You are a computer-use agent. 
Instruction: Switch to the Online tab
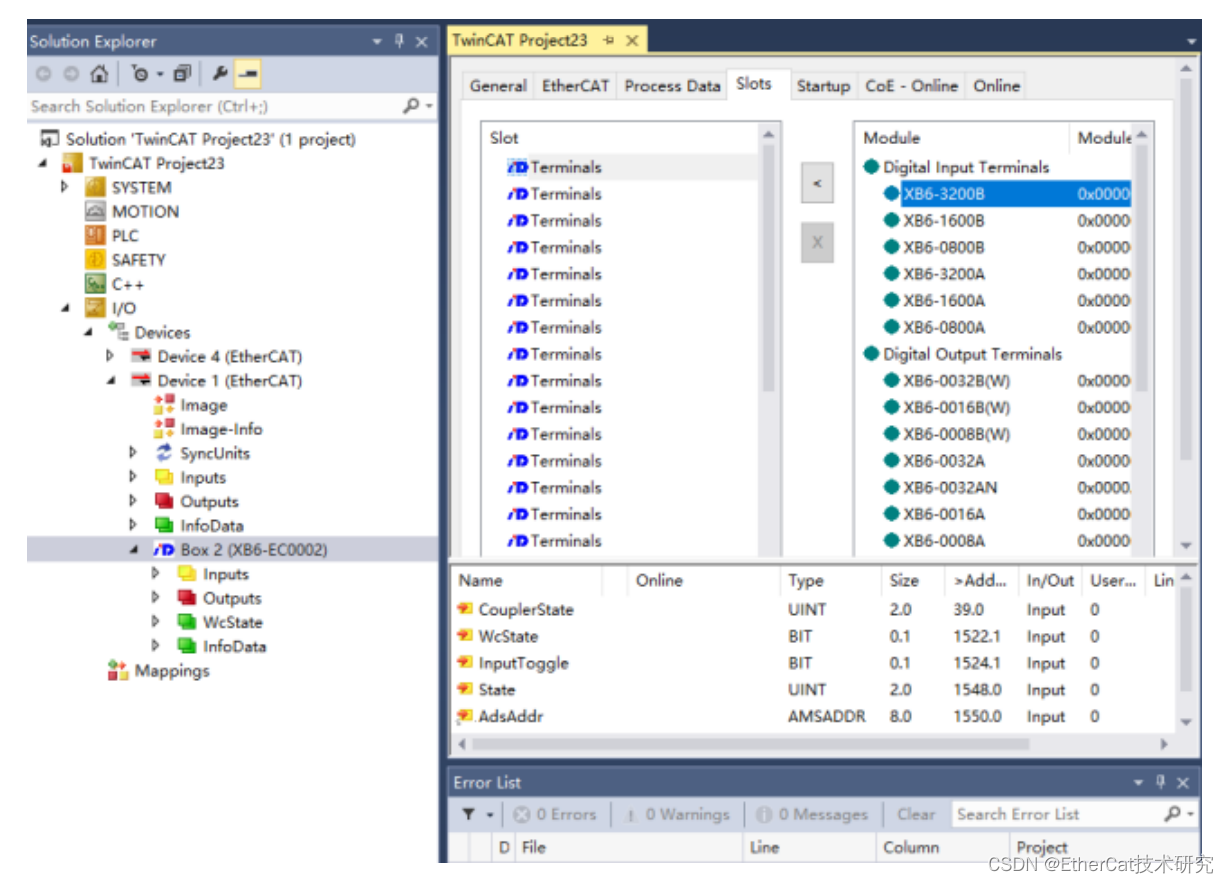(x=997, y=86)
